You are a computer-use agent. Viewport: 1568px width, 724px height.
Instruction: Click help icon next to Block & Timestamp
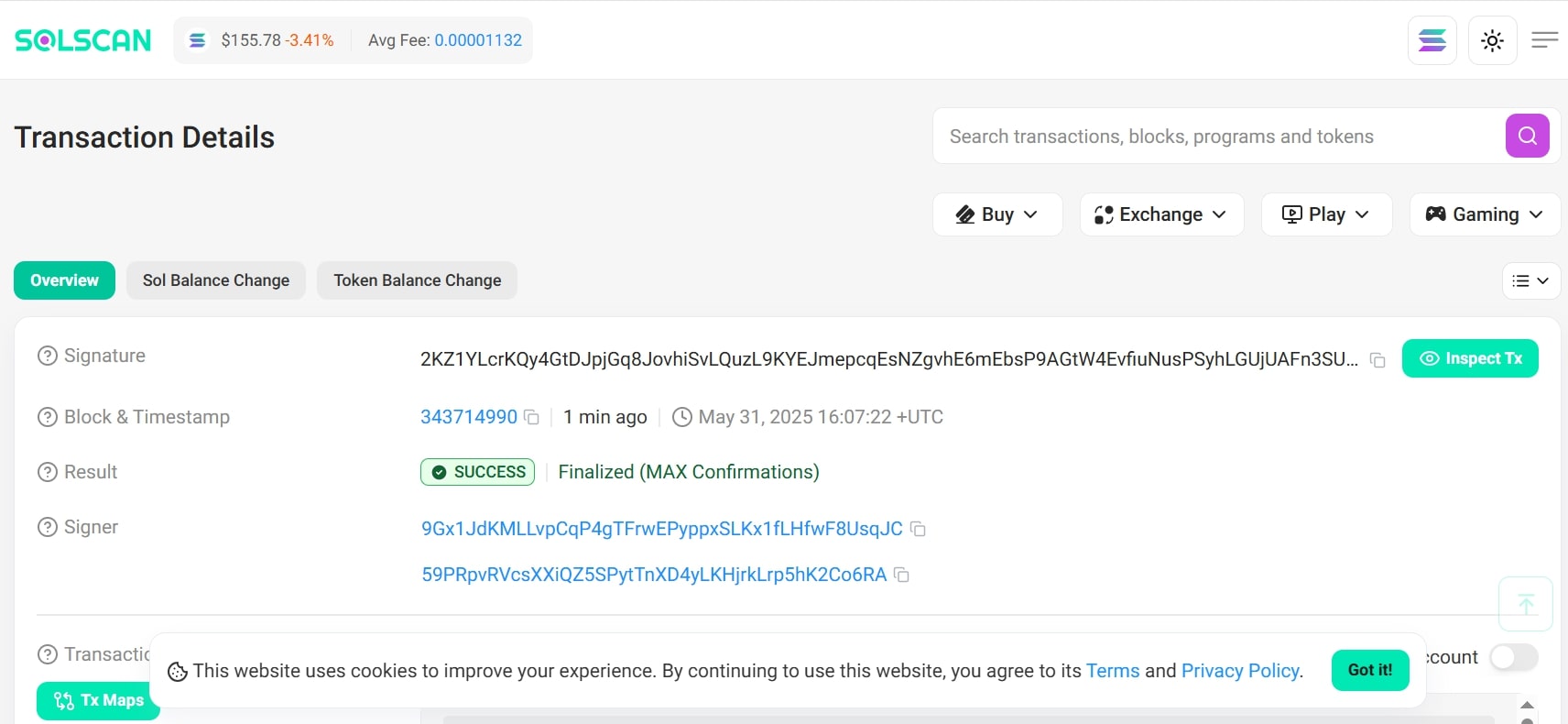click(48, 417)
